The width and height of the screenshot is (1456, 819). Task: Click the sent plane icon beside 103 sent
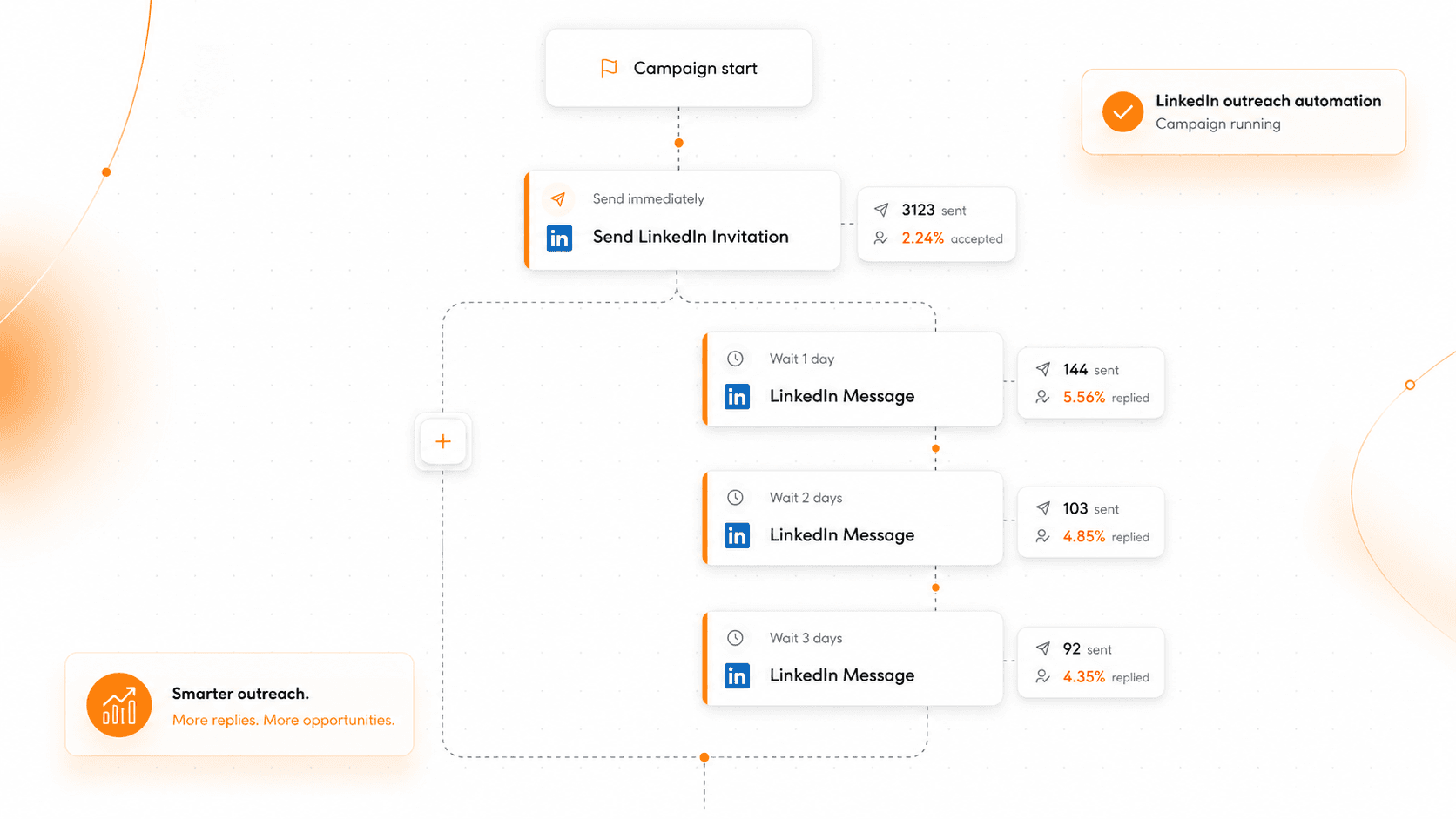click(1042, 508)
